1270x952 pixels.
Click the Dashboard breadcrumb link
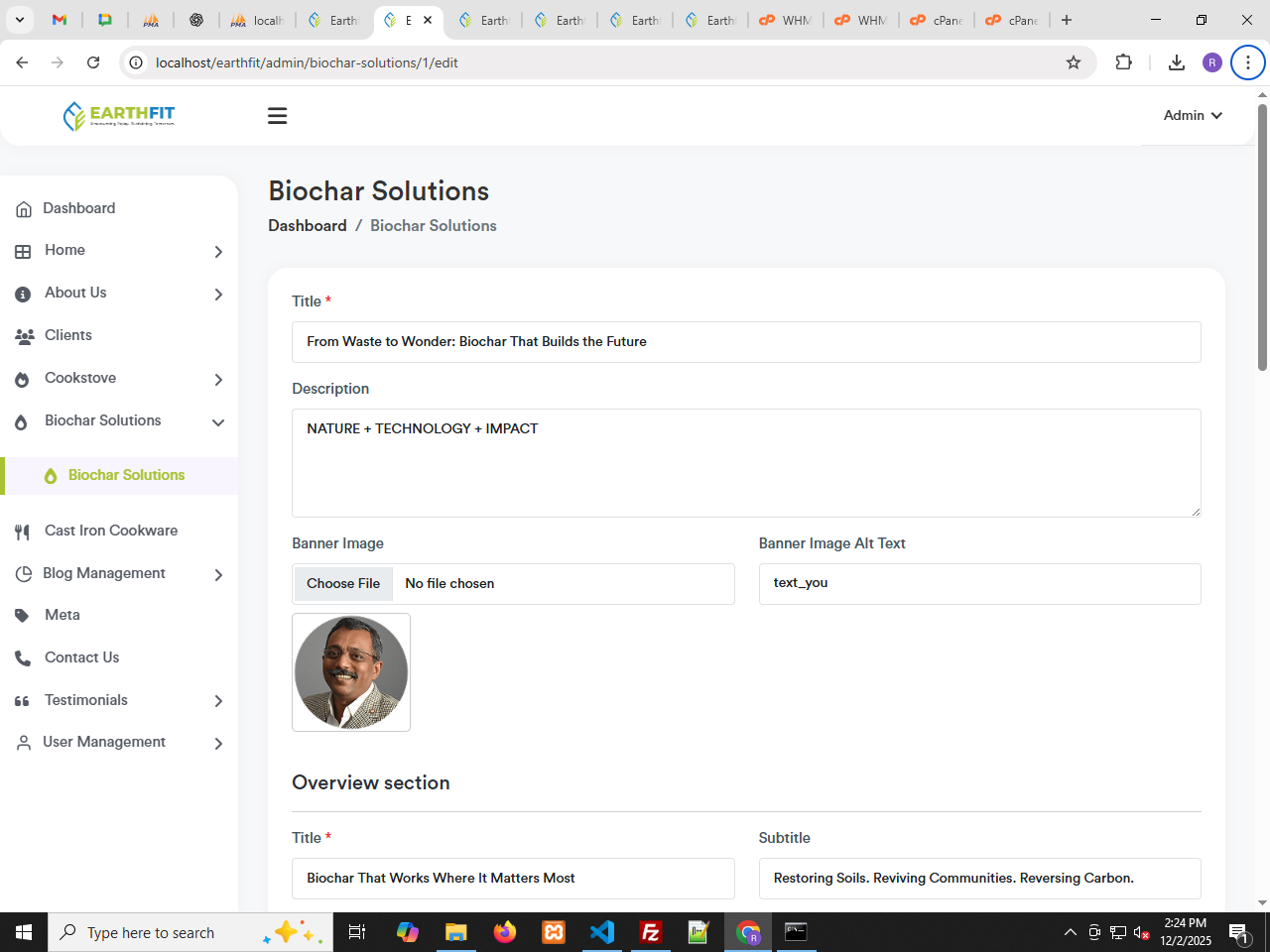tap(307, 226)
